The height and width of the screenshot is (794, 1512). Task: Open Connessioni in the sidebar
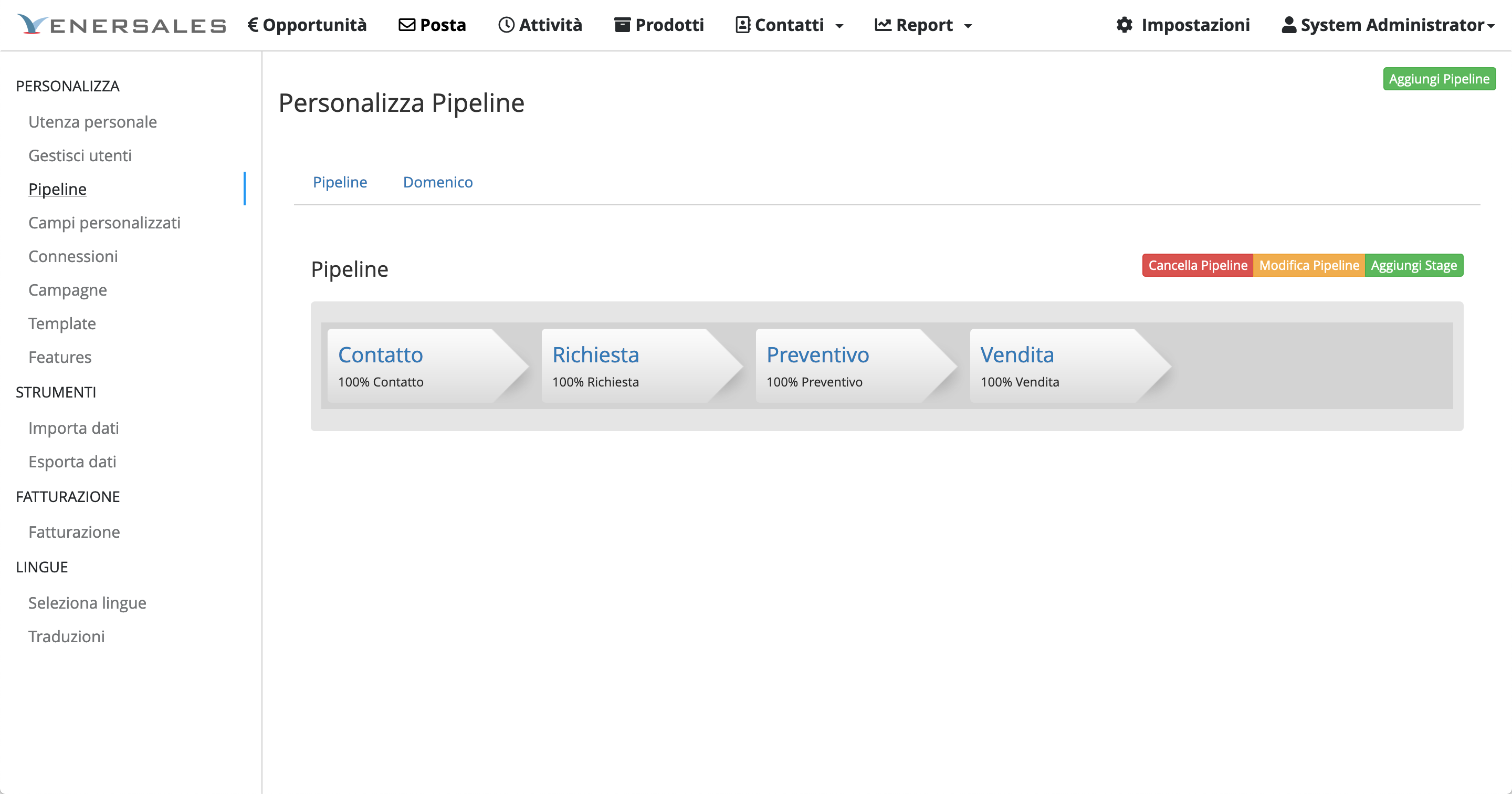(x=73, y=257)
